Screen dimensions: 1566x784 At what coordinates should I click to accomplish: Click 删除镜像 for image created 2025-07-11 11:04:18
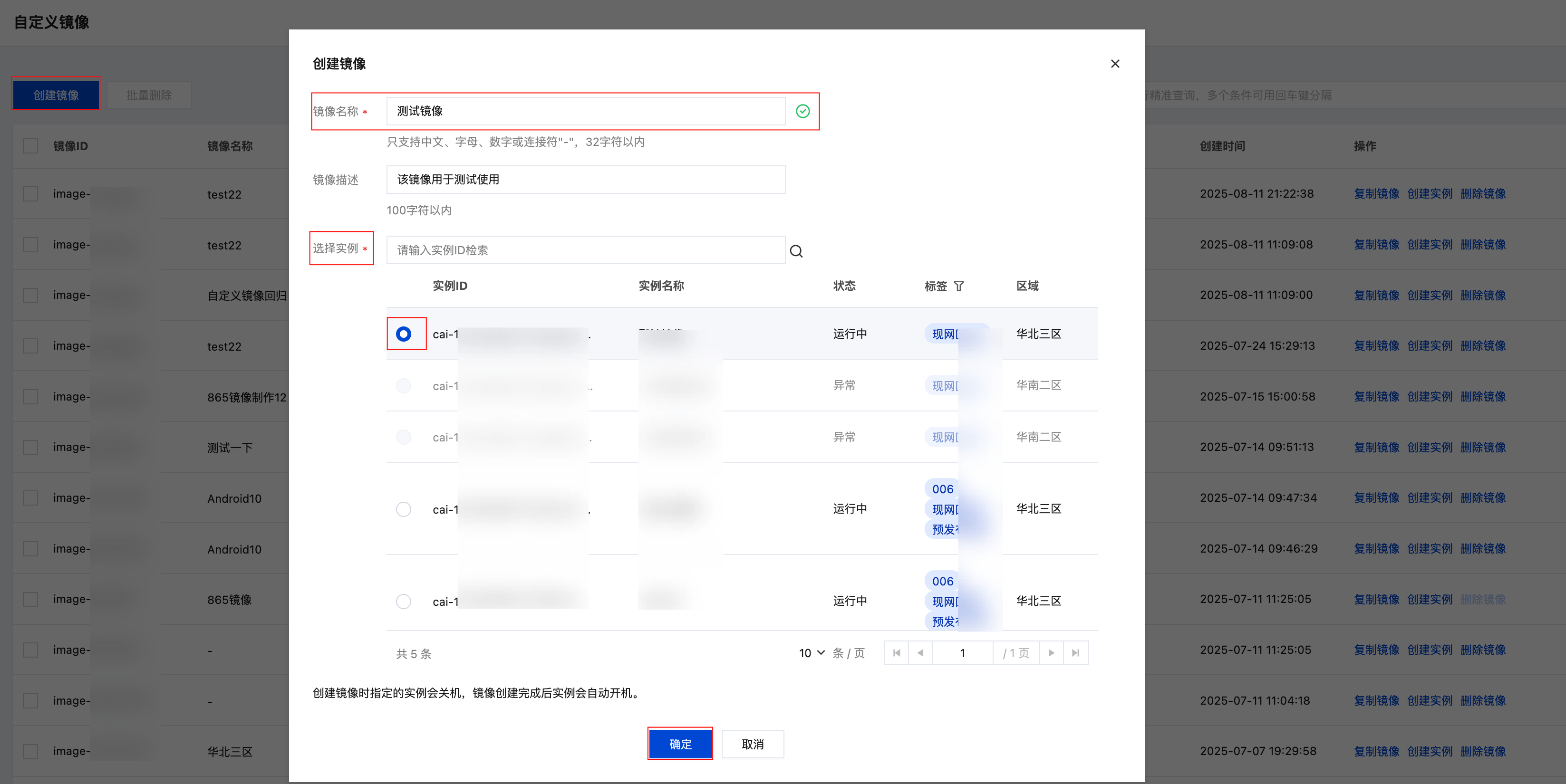1483,701
